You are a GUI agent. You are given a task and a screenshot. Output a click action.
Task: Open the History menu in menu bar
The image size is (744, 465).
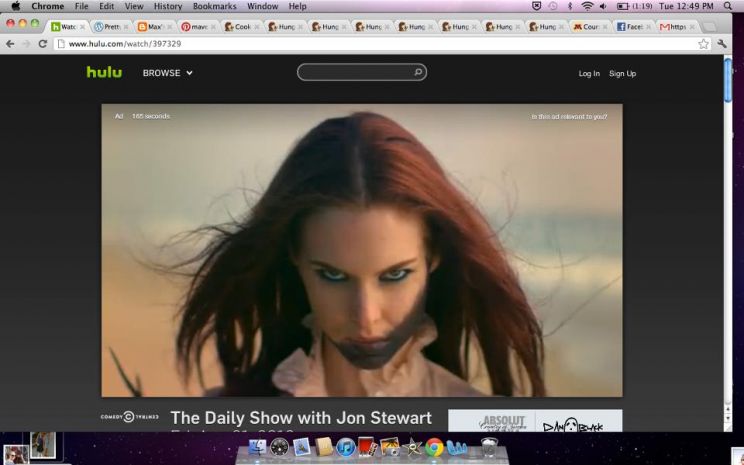click(x=167, y=6)
